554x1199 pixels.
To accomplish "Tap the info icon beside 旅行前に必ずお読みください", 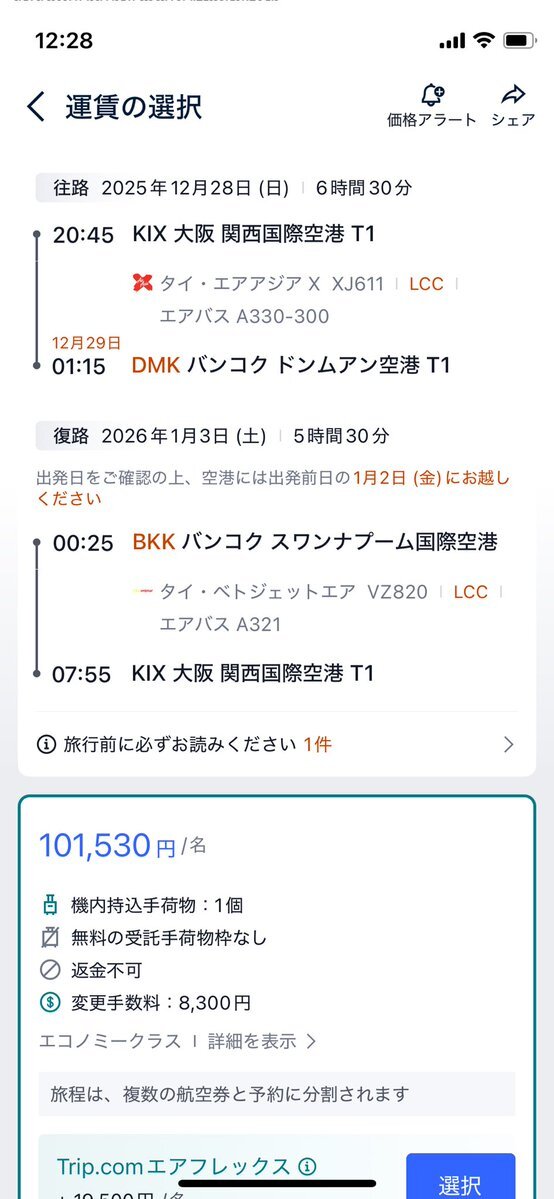I will 47,743.
